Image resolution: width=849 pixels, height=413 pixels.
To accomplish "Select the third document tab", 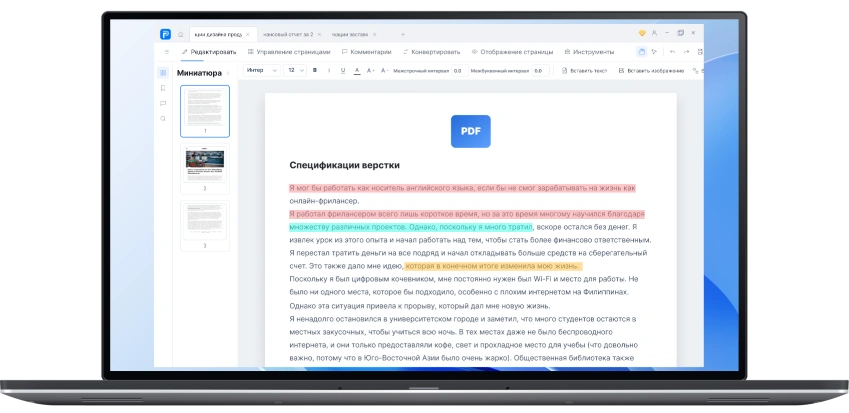I will (350, 34).
